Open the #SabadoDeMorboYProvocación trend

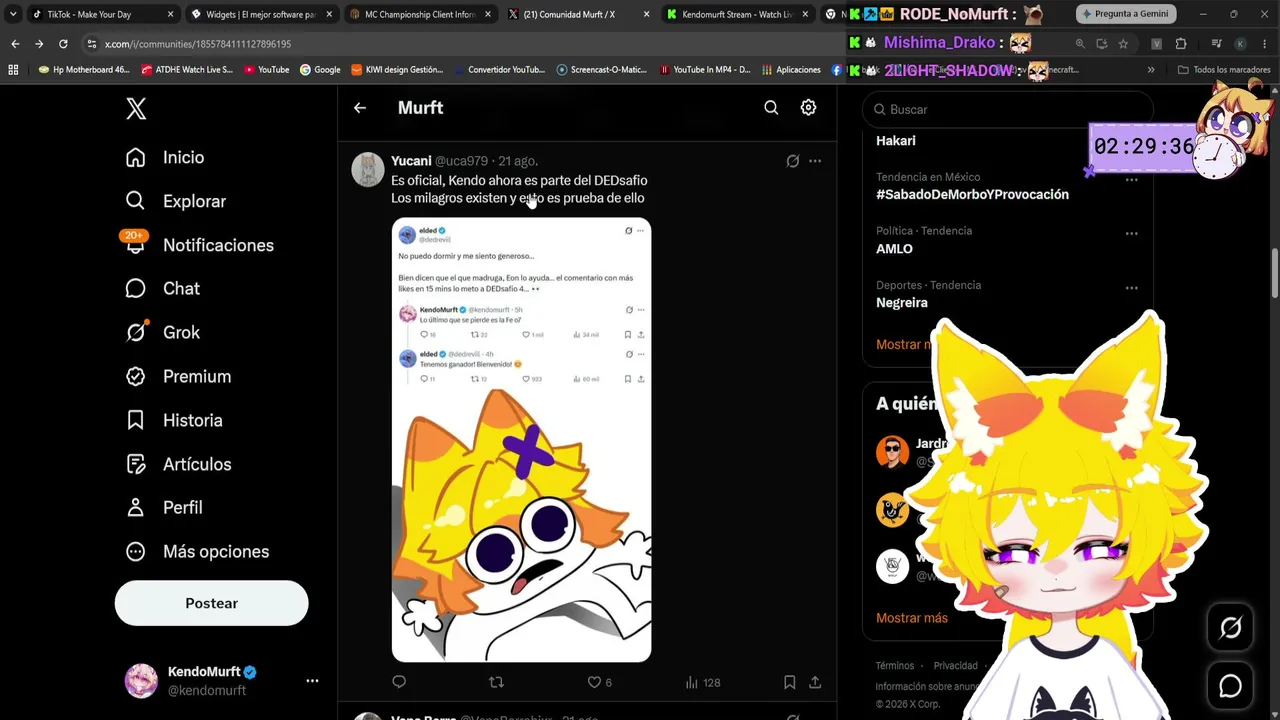[x=972, y=194]
